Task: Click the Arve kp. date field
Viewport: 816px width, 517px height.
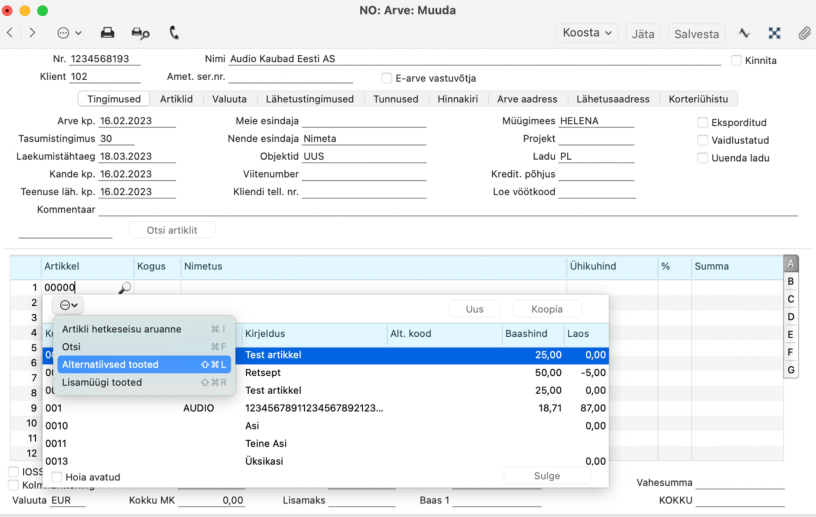Action: pos(137,121)
